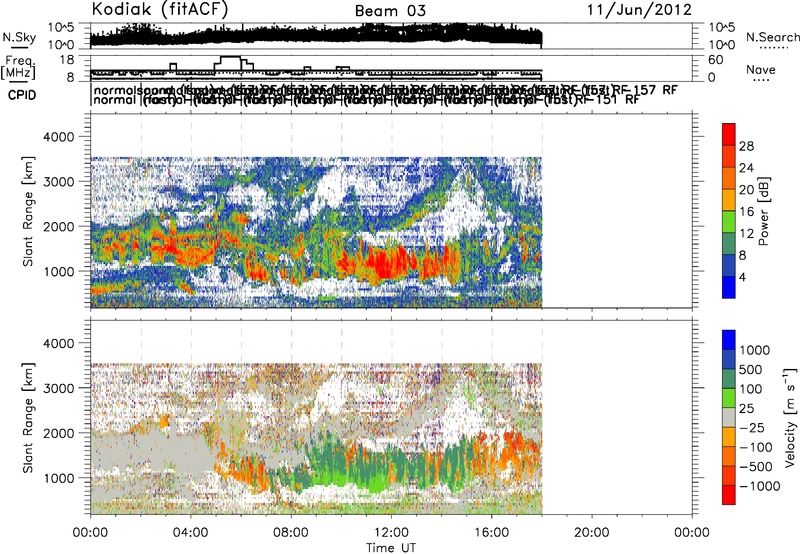Click the "2000" tick label of the velocity panel

point(58,433)
